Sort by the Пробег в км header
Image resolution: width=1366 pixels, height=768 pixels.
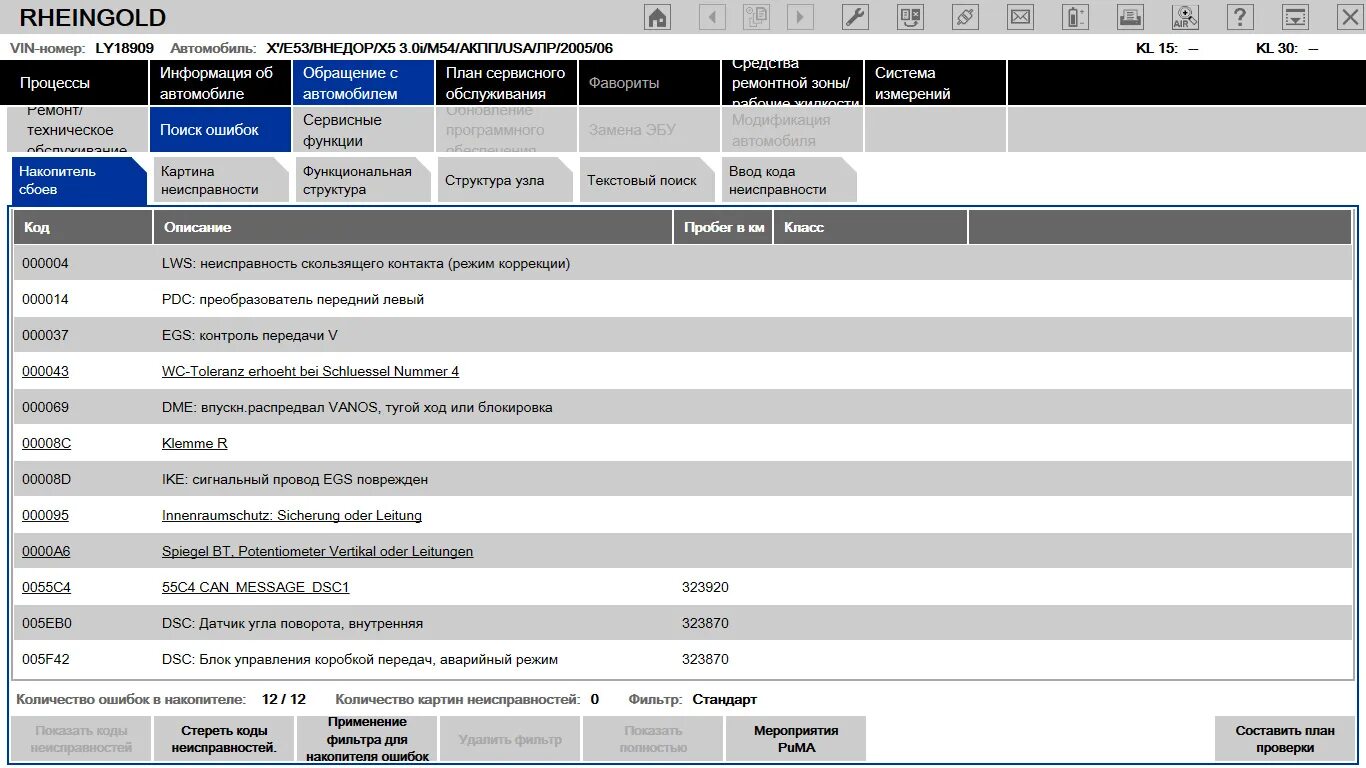tap(723, 227)
